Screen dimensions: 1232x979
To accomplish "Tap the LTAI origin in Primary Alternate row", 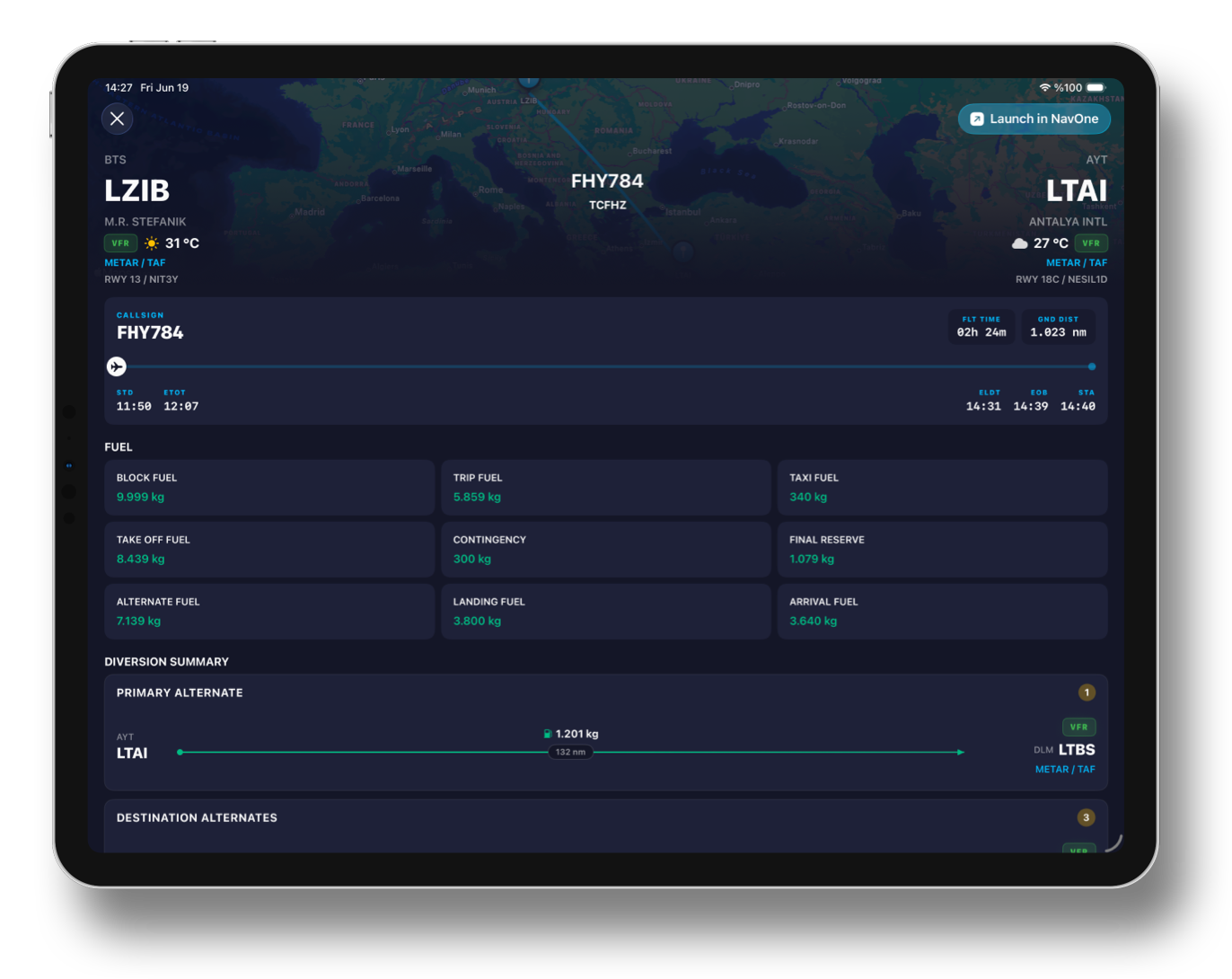I will coord(132,753).
